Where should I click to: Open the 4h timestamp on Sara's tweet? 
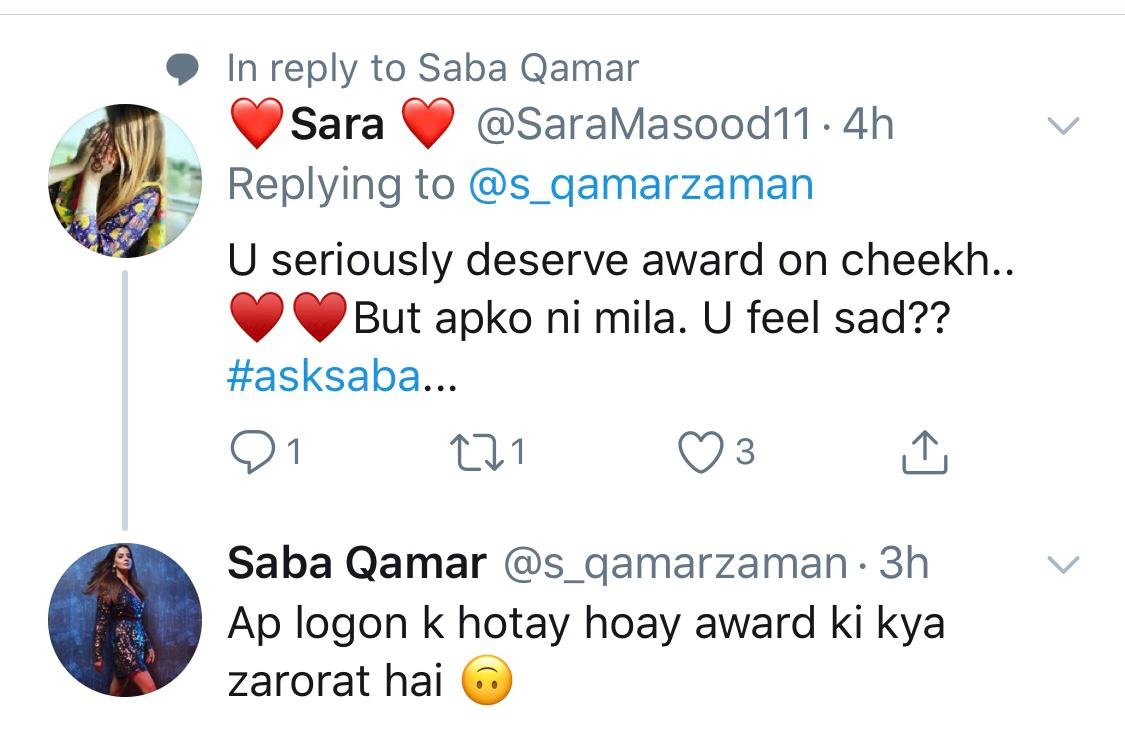(868, 125)
